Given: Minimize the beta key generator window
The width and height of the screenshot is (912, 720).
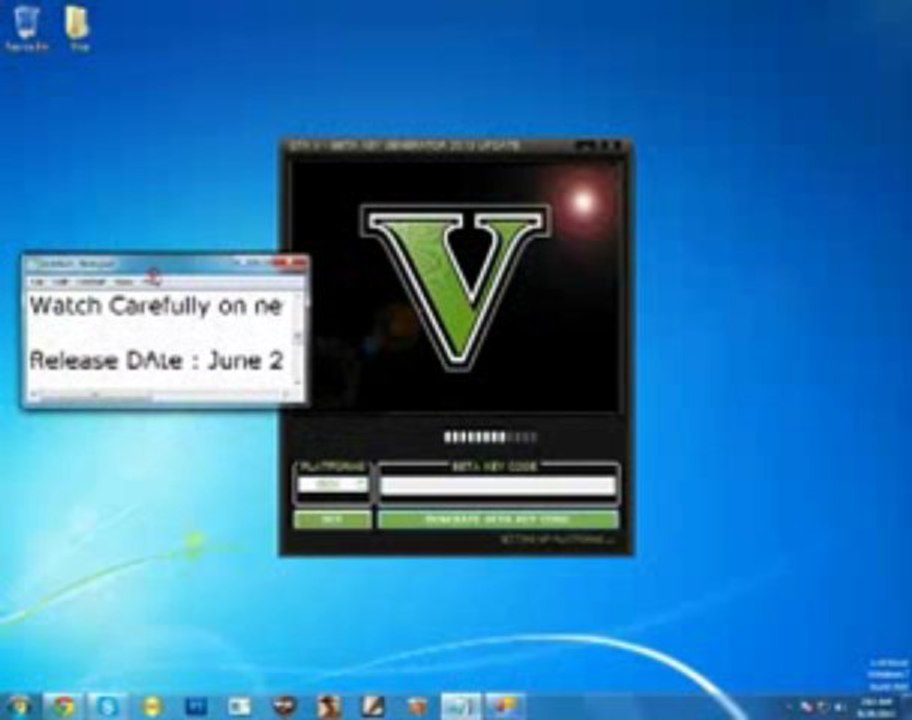Looking at the screenshot, I should click(x=585, y=146).
